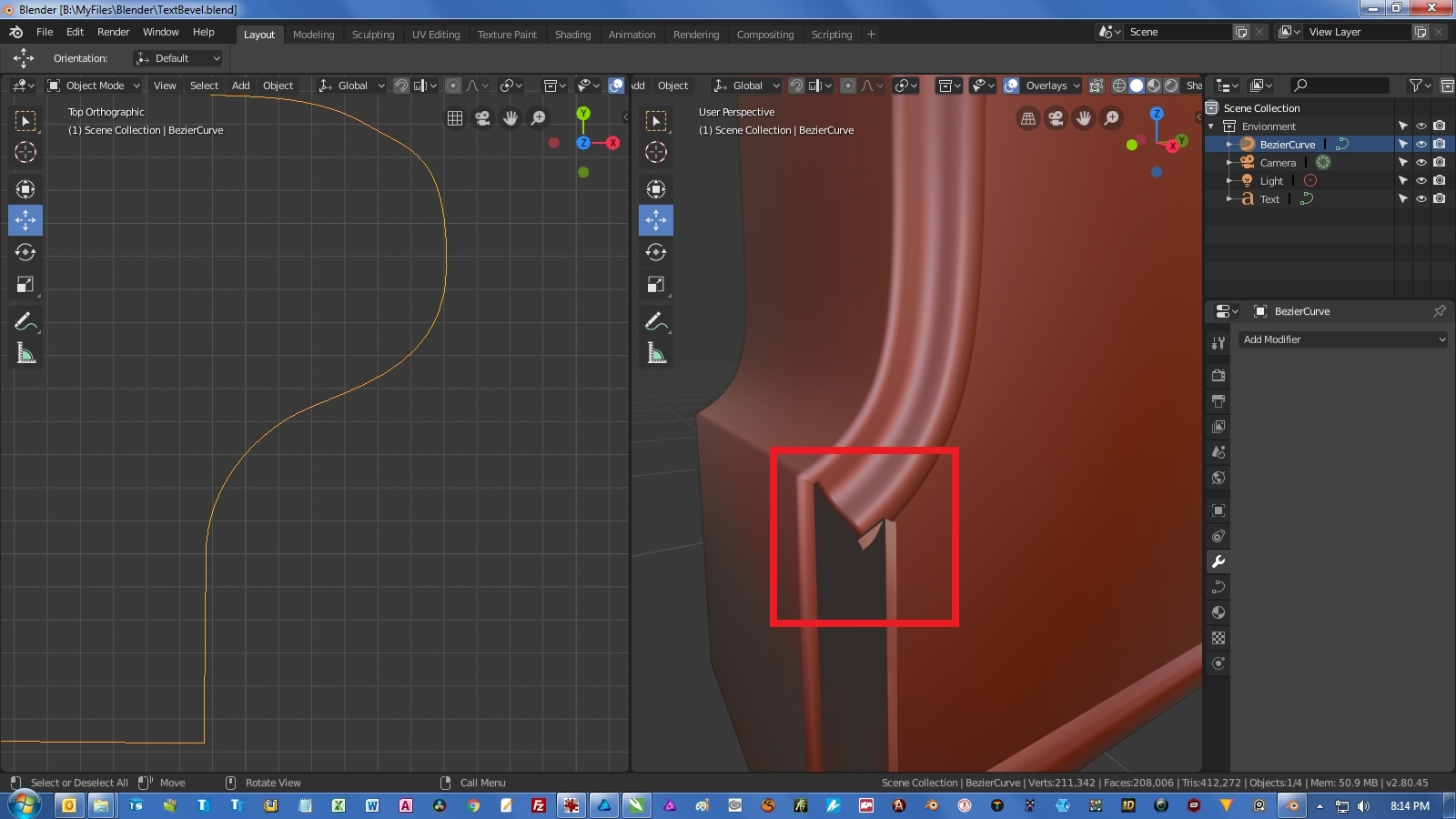Toggle Light viewport visibility eye

(1421, 180)
